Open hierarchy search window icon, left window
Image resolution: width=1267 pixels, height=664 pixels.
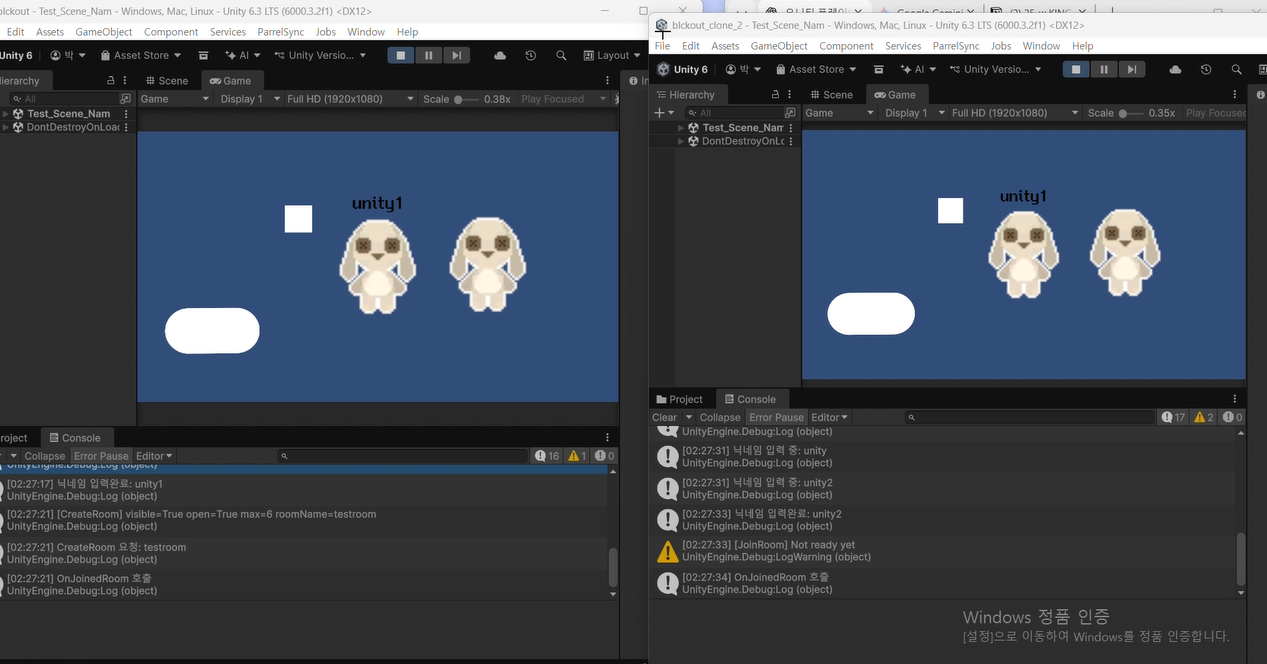(125, 99)
